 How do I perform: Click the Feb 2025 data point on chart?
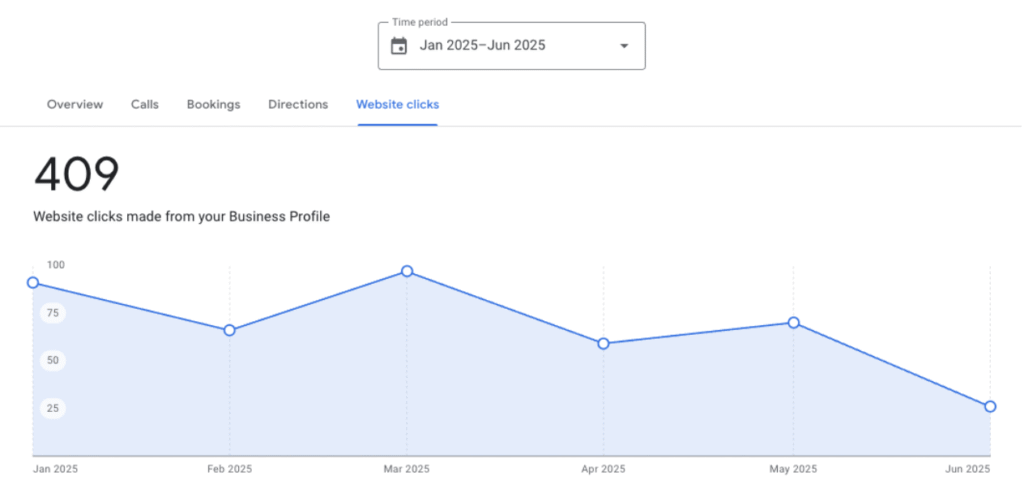coord(229,330)
